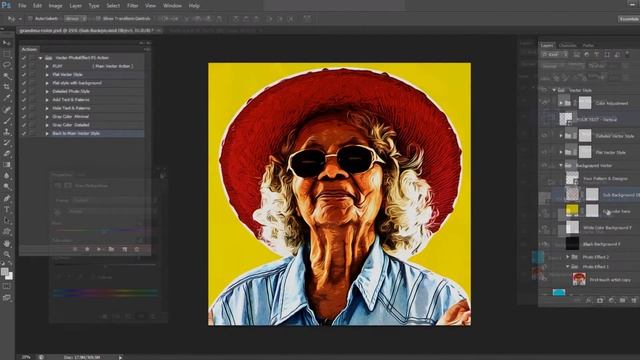Select the History Brush tool

point(7,142)
